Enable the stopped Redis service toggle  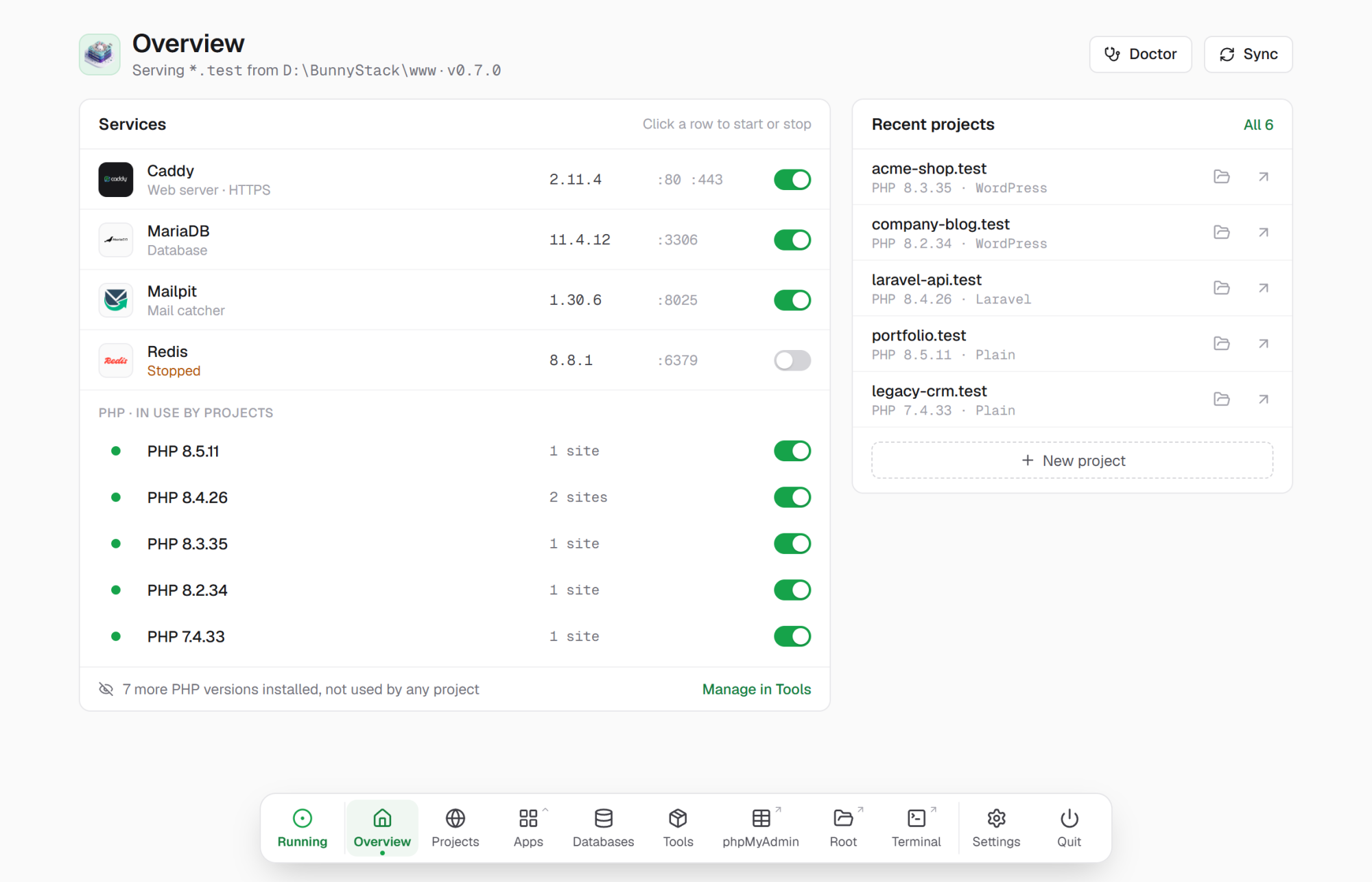click(x=792, y=360)
